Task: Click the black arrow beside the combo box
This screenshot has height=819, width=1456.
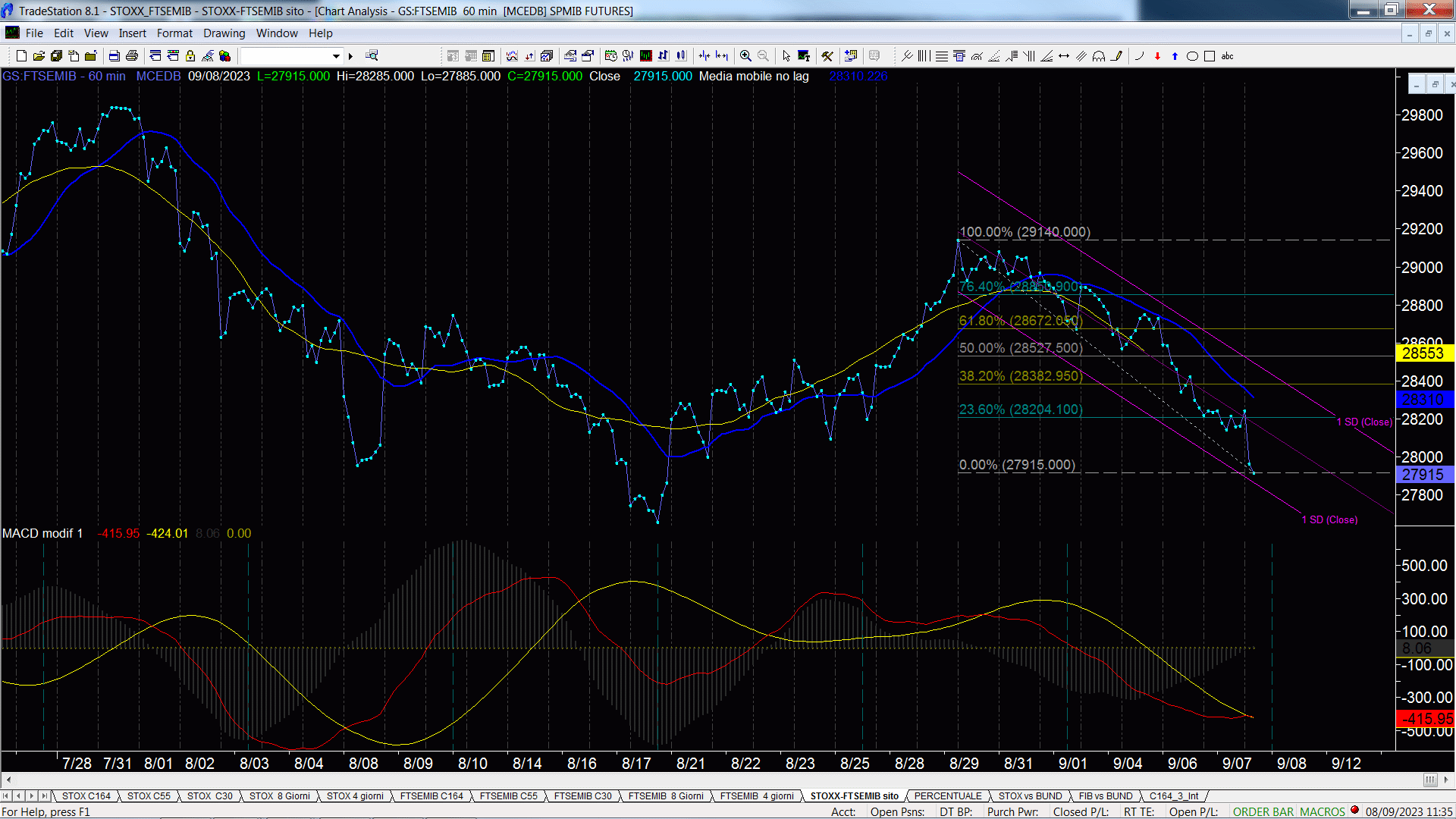Action: (x=350, y=56)
